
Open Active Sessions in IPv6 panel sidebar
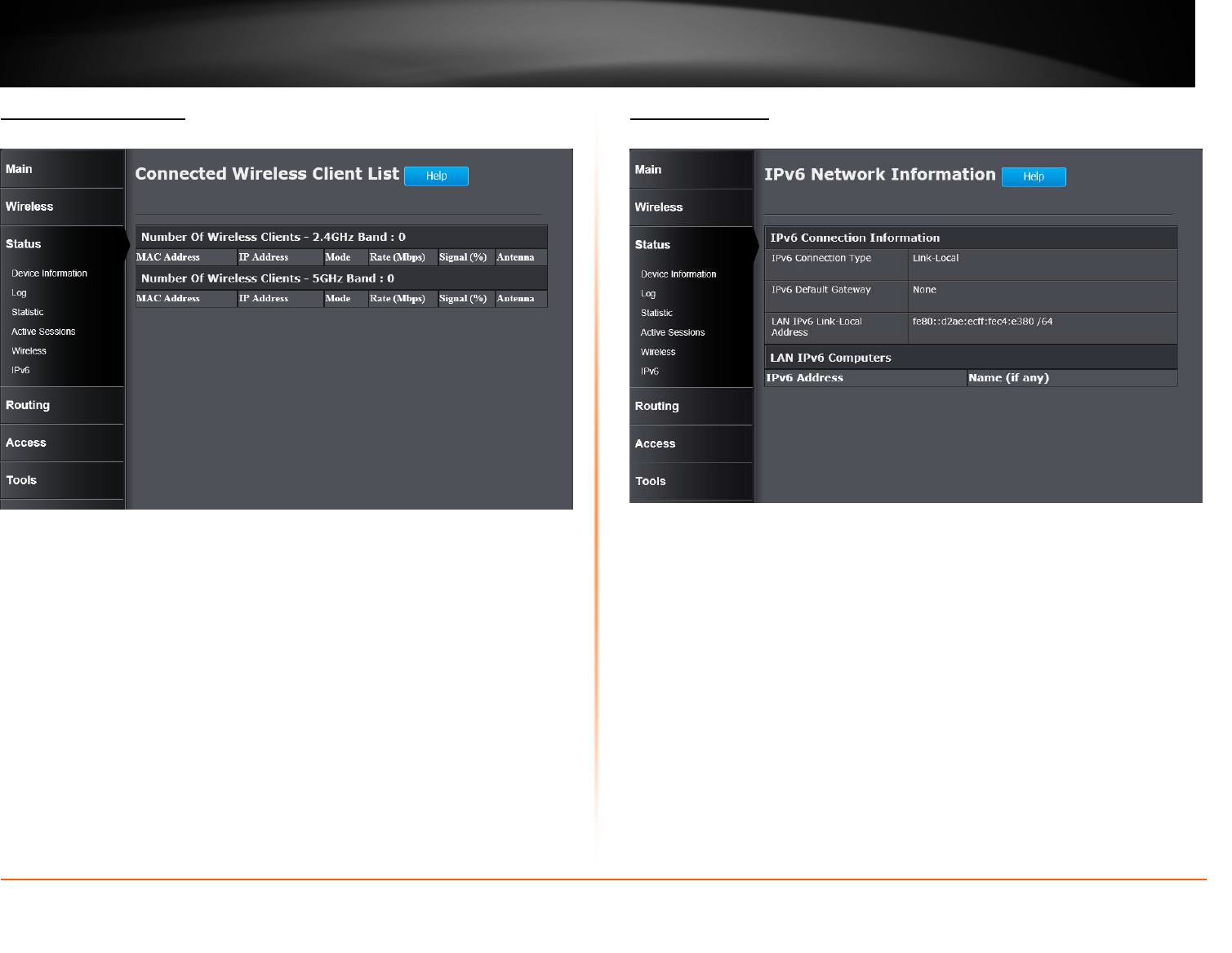coord(673,332)
